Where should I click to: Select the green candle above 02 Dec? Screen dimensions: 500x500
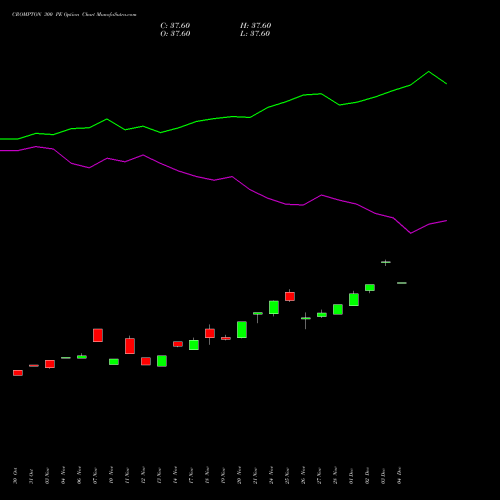click(370, 288)
